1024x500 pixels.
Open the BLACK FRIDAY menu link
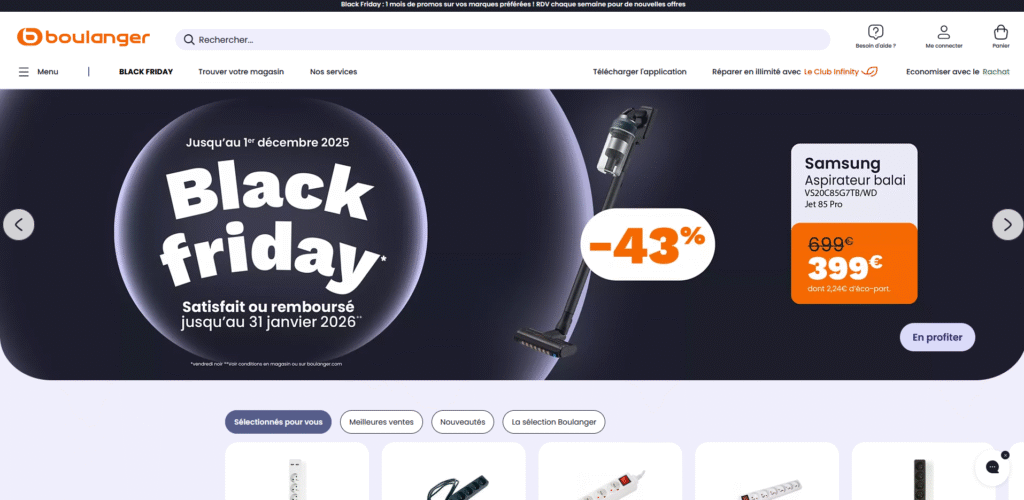(x=146, y=72)
